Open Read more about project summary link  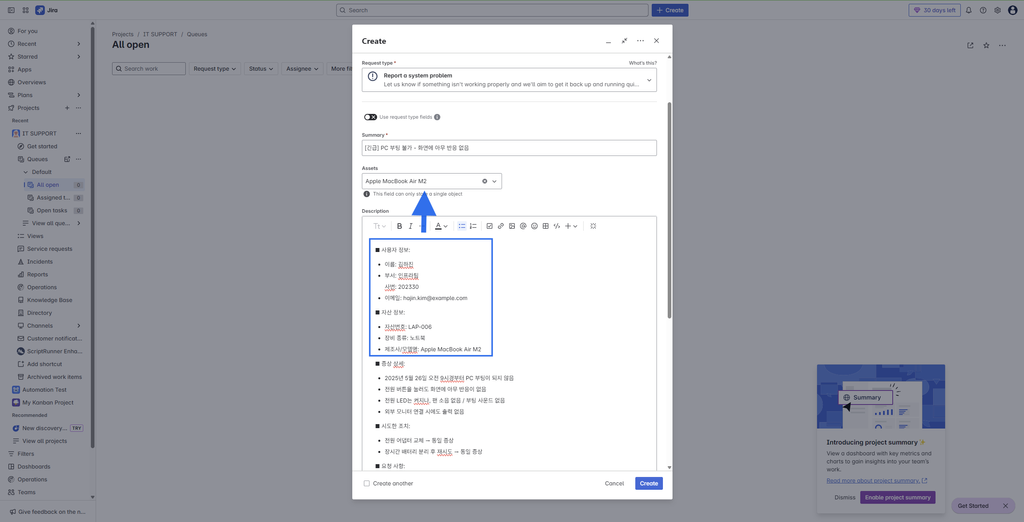(876, 481)
